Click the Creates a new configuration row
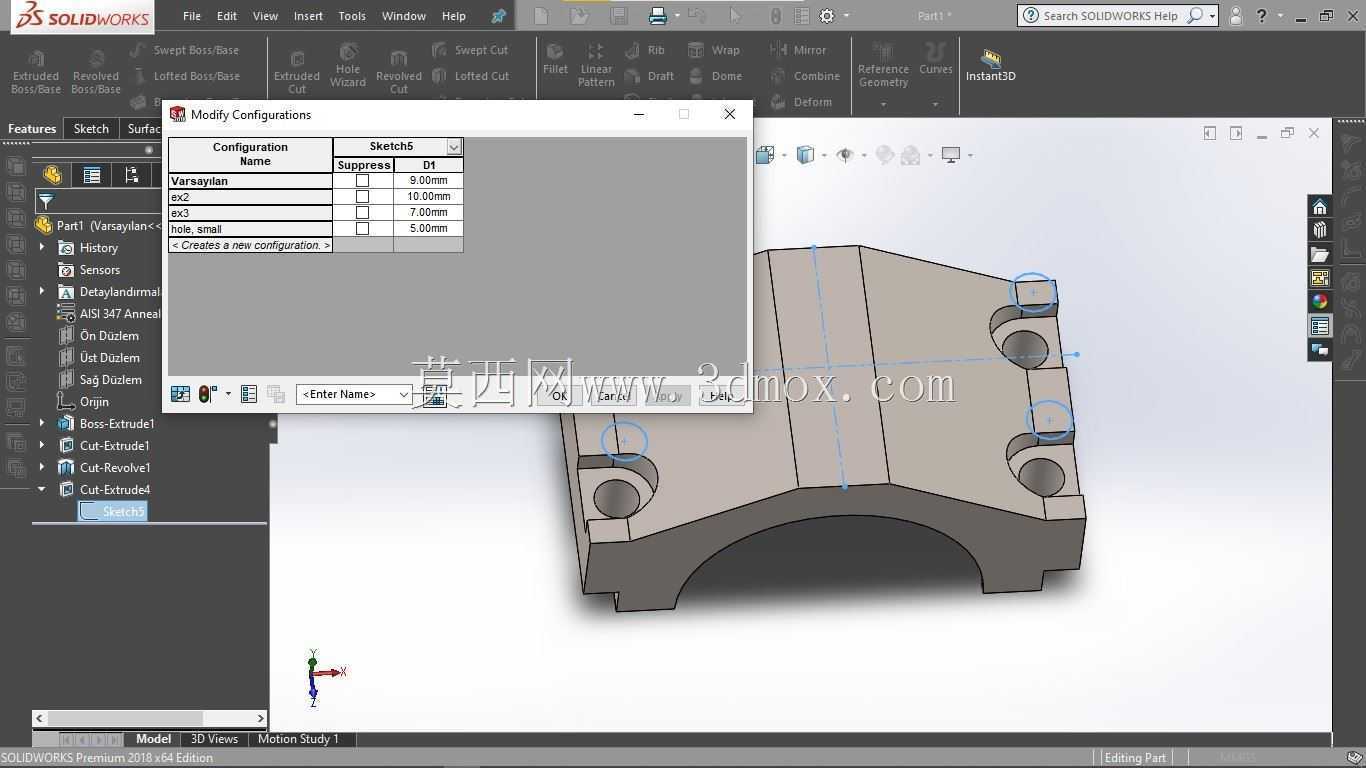 click(250, 245)
